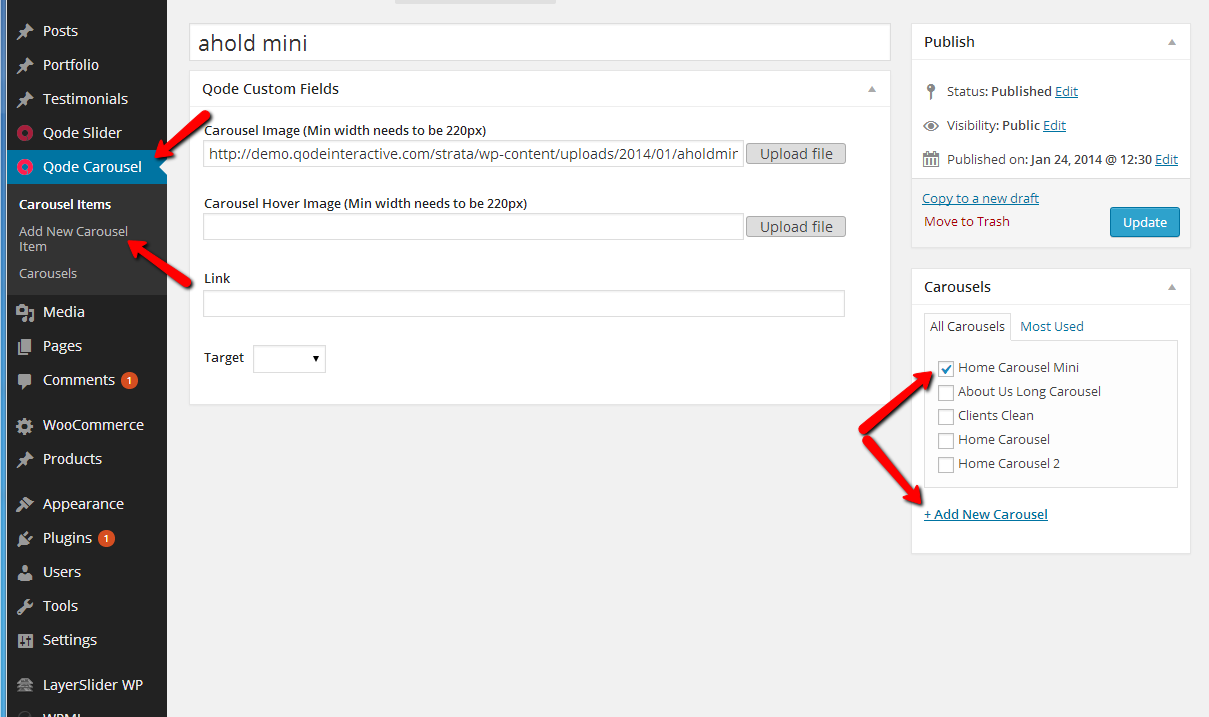Click Upload file for Carousel Hover Image

pos(795,227)
